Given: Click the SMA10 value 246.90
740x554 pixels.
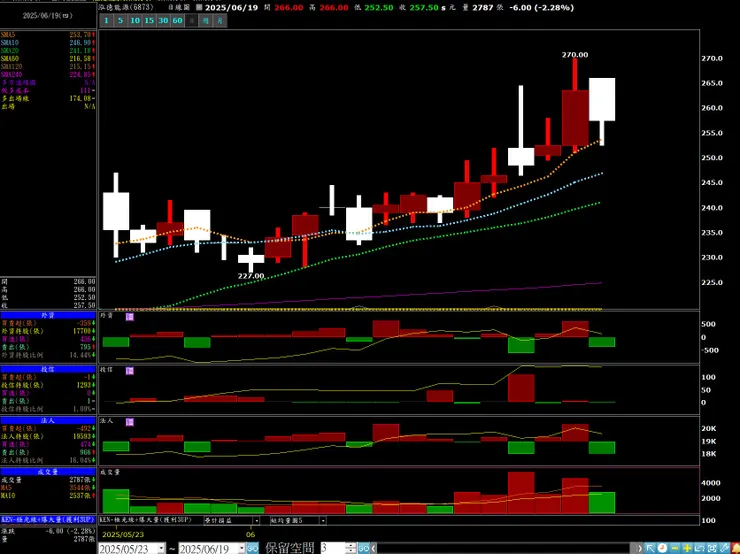Looking at the screenshot, I should [x=80, y=43].
